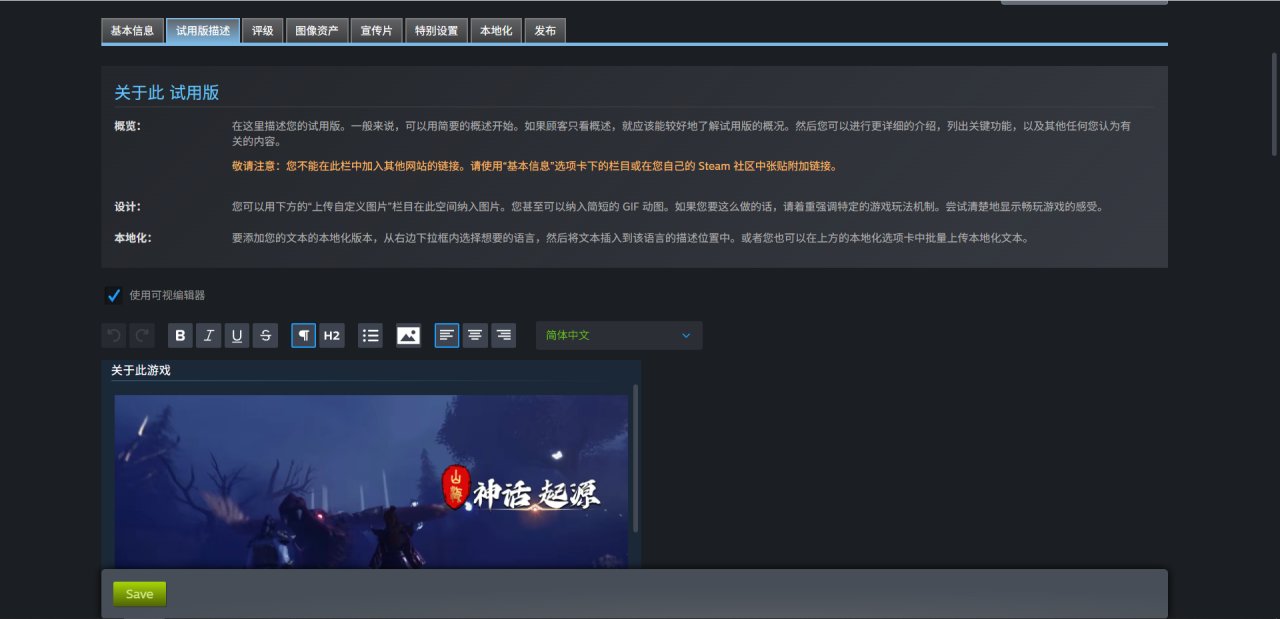Click the 神话起源 banner image in editor
1280x619 pixels.
[x=371, y=482]
